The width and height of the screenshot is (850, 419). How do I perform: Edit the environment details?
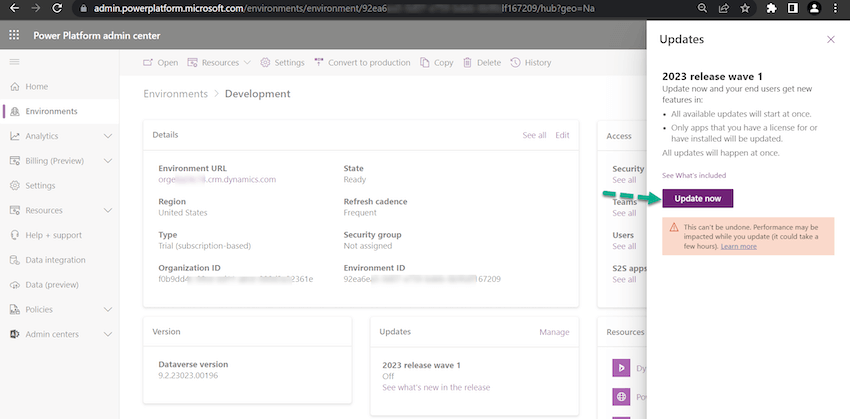562,135
